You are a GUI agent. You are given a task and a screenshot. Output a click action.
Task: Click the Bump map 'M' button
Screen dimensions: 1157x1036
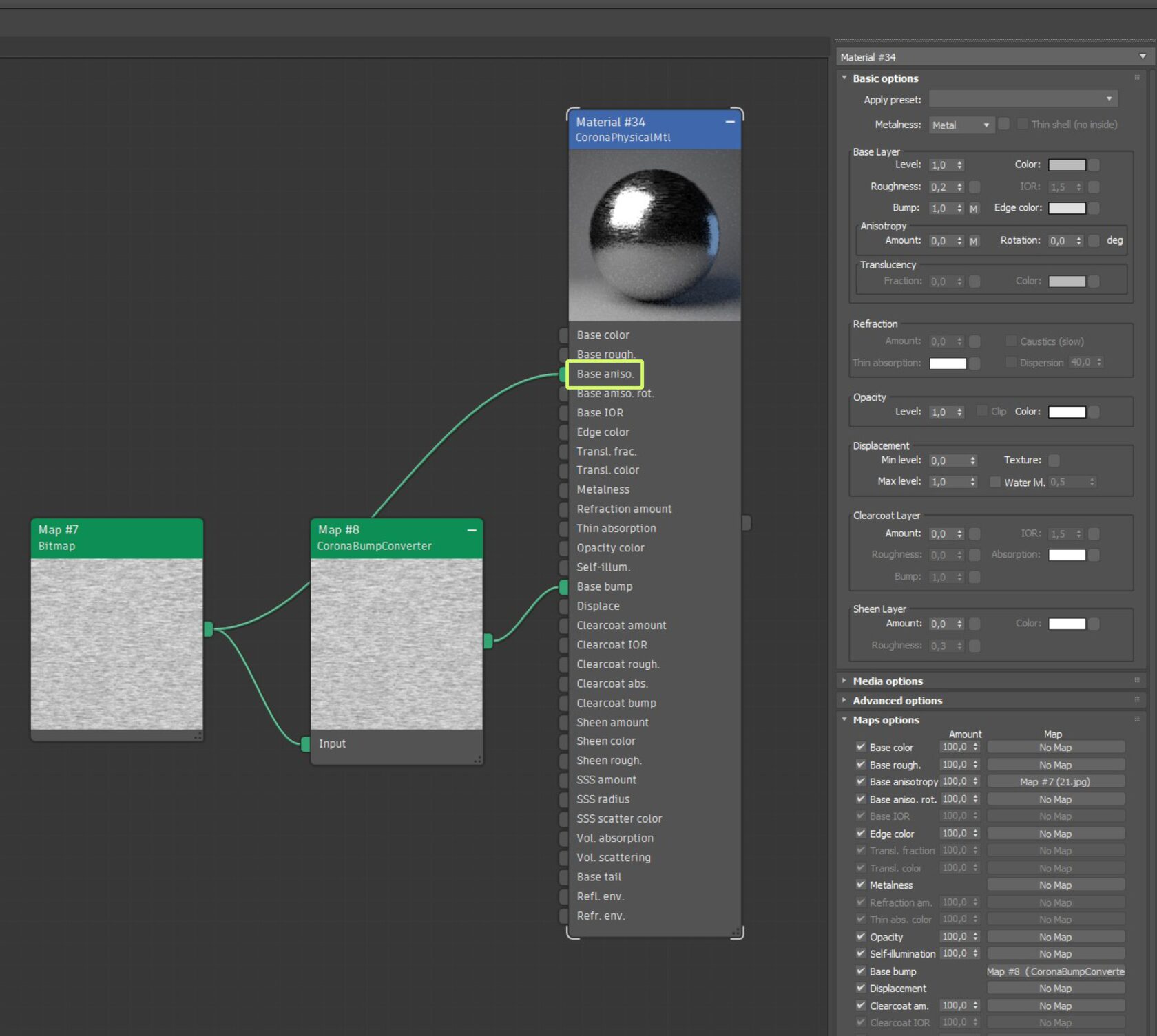tap(974, 209)
